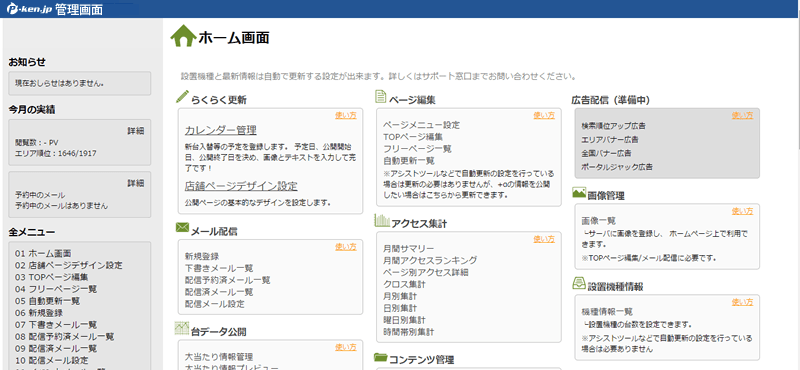Open 配信メール設定 under メール配信 section
This screenshot has width=800, height=370.
coord(214,304)
